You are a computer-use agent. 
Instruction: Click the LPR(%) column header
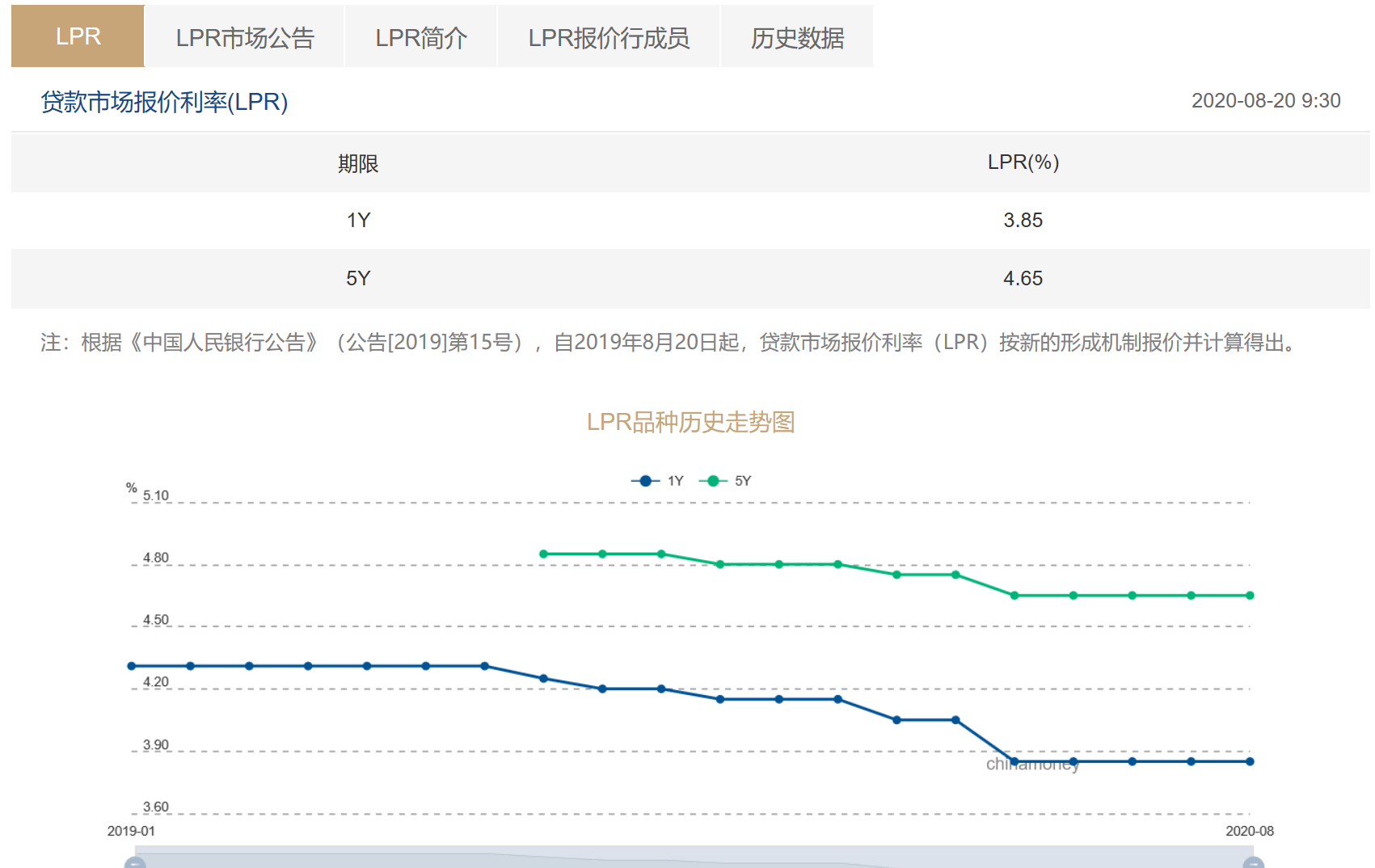click(x=1023, y=162)
